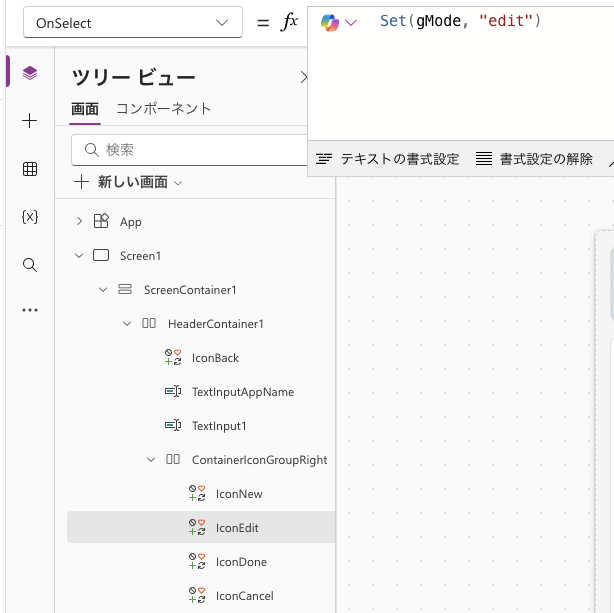The image size is (614, 613).
Task: Click the Insert plus icon in sidebar
Action: 30,121
